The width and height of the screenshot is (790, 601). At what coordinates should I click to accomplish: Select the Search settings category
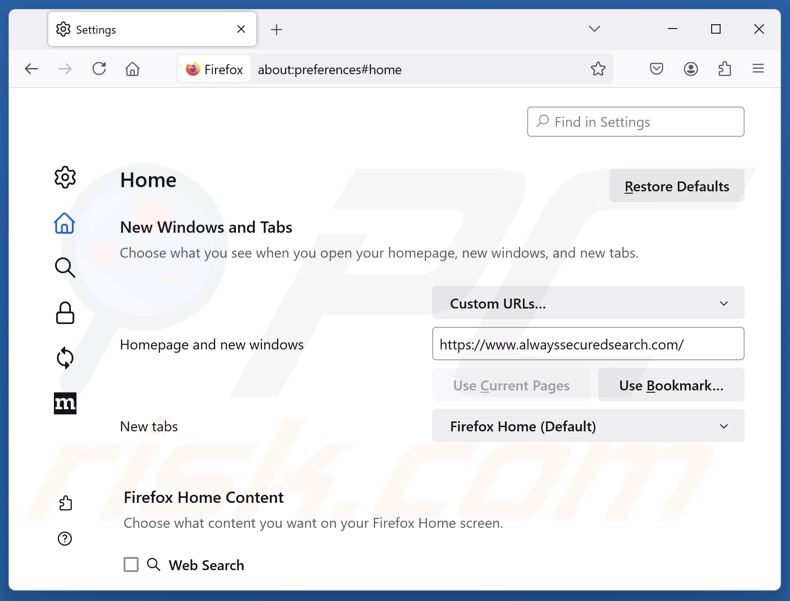click(x=65, y=268)
